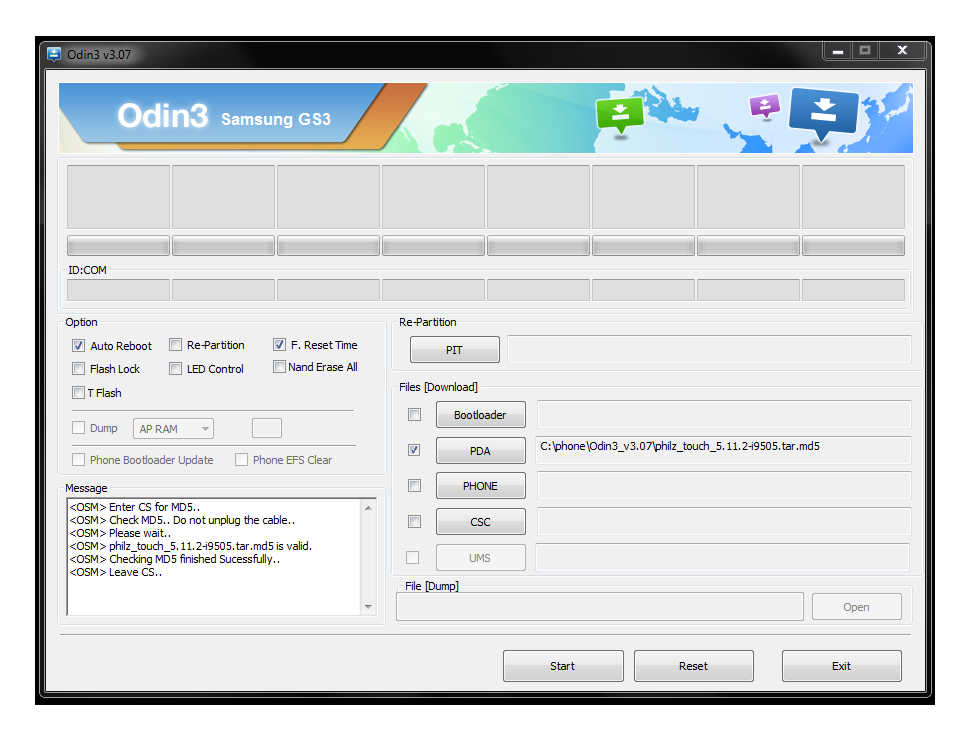Tick the checkbox beside the Bootloader button
970x742 pixels.
pyautogui.click(x=414, y=415)
